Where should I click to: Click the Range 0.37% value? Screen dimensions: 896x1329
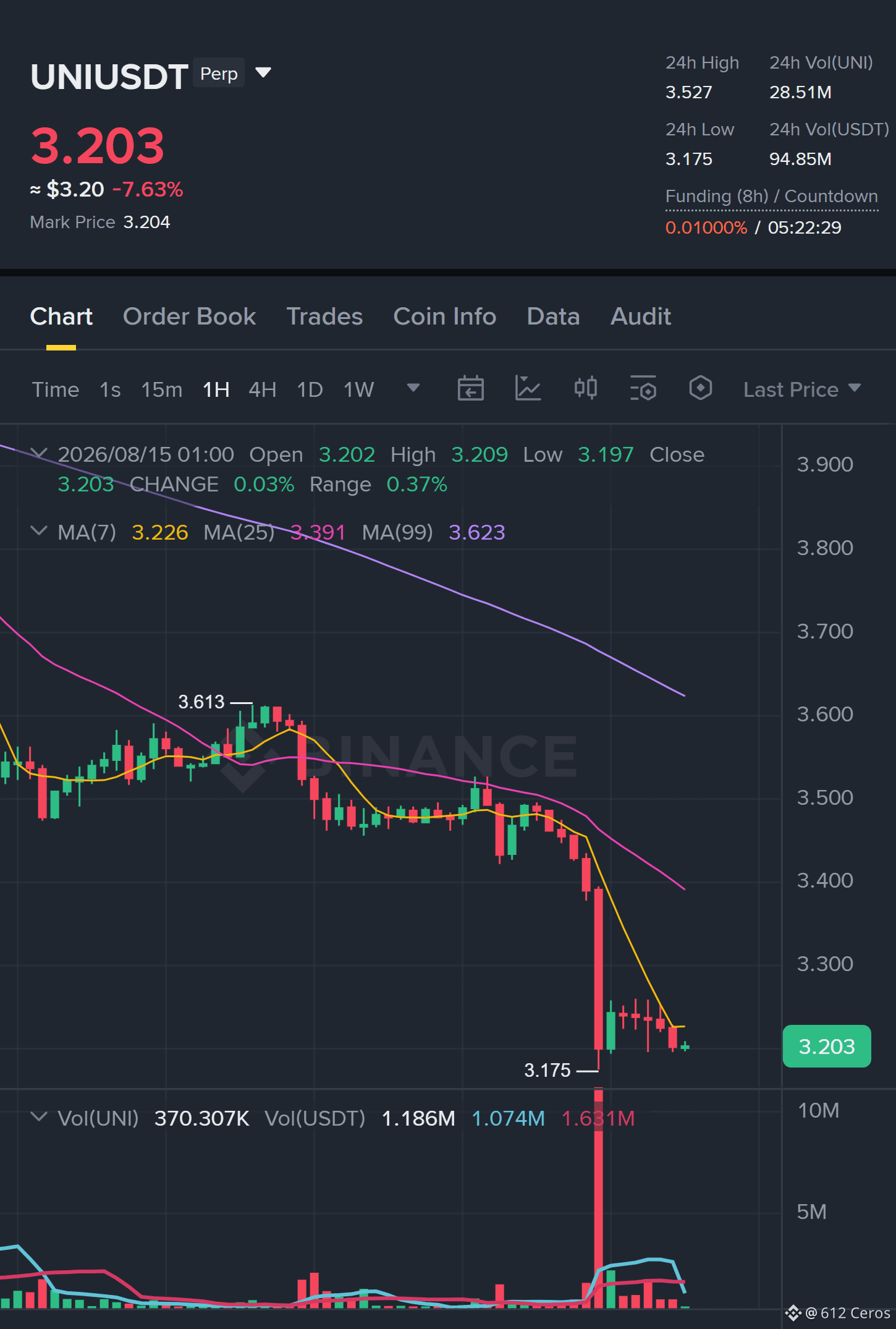[x=416, y=485]
